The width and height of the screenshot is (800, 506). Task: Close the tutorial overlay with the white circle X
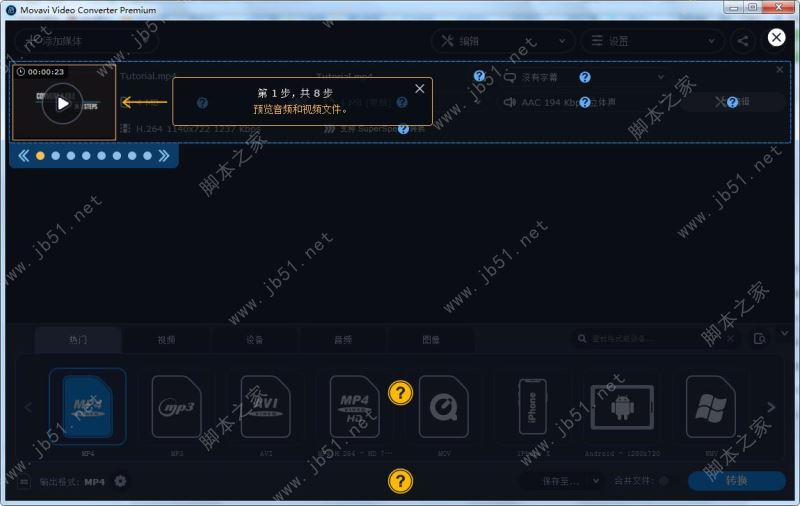[x=776, y=37]
